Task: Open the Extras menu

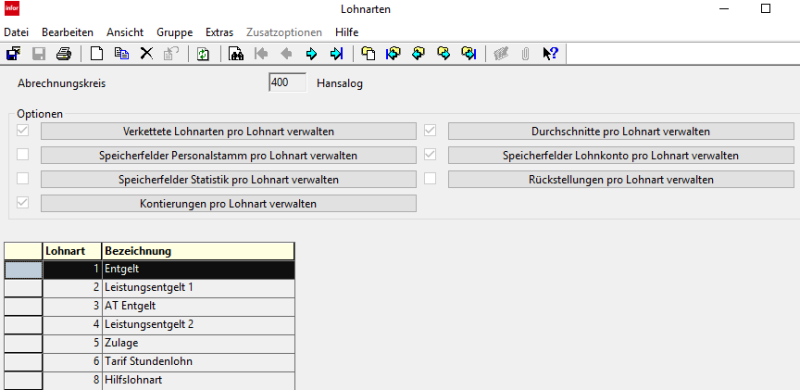Action: coord(219,32)
